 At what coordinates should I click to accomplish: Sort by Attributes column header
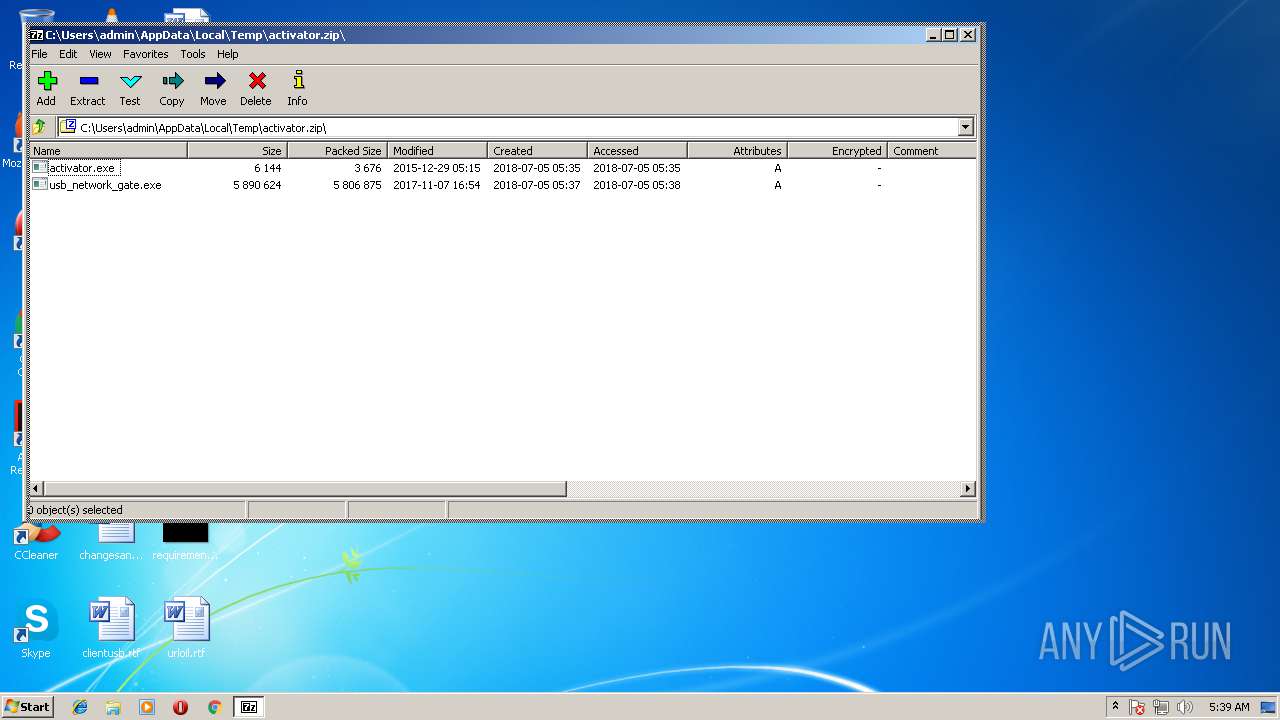pos(738,151)
